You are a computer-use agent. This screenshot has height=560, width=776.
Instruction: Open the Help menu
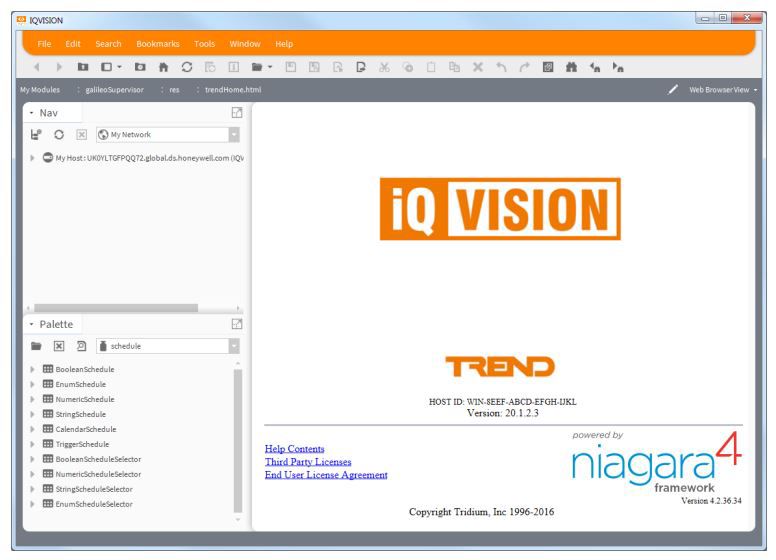click(x=284, y=44)
